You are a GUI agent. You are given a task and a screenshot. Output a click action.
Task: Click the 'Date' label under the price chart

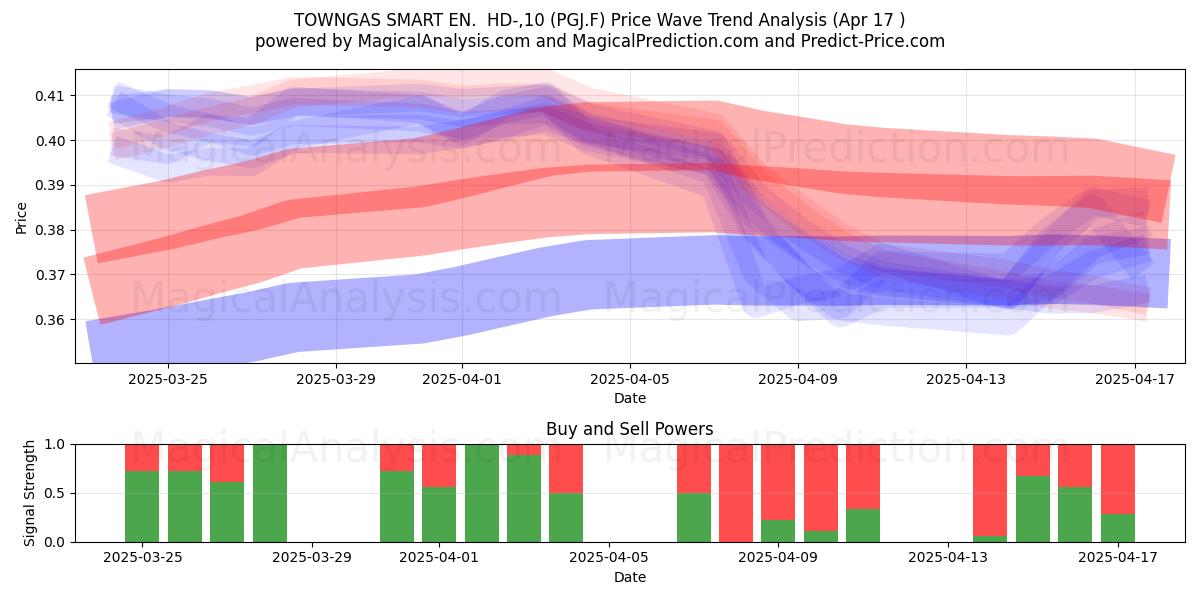(x=630, y=398)
